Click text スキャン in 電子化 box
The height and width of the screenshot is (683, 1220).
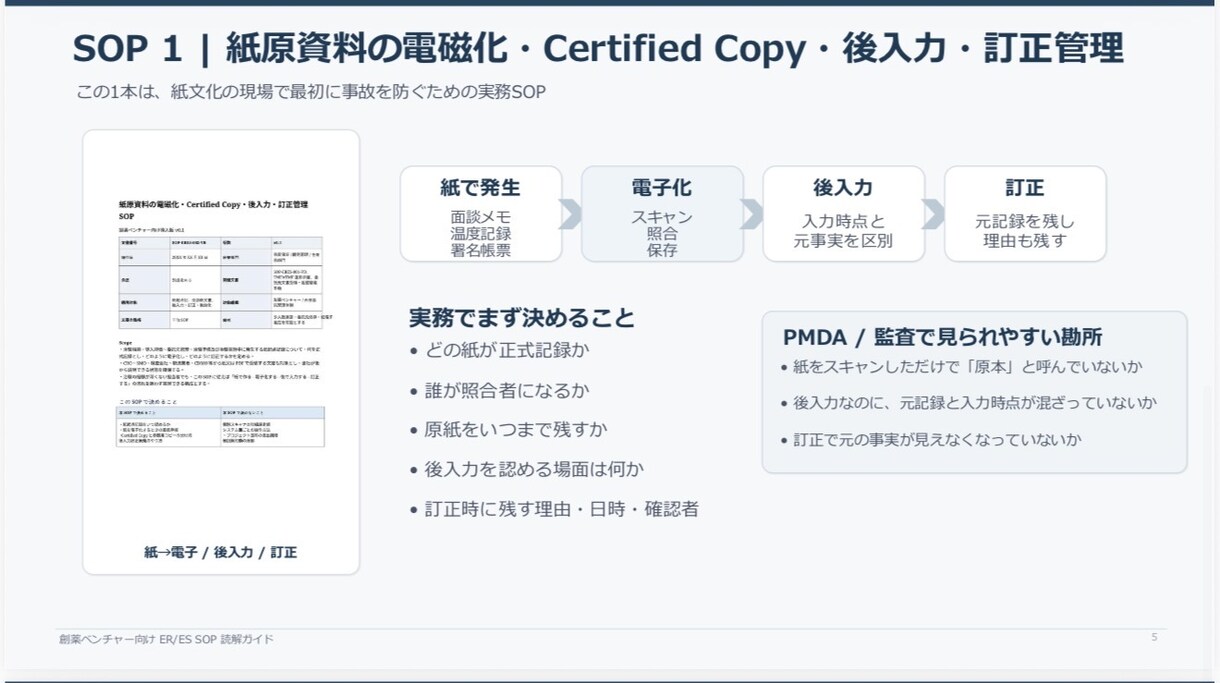[x=662, y=217]
